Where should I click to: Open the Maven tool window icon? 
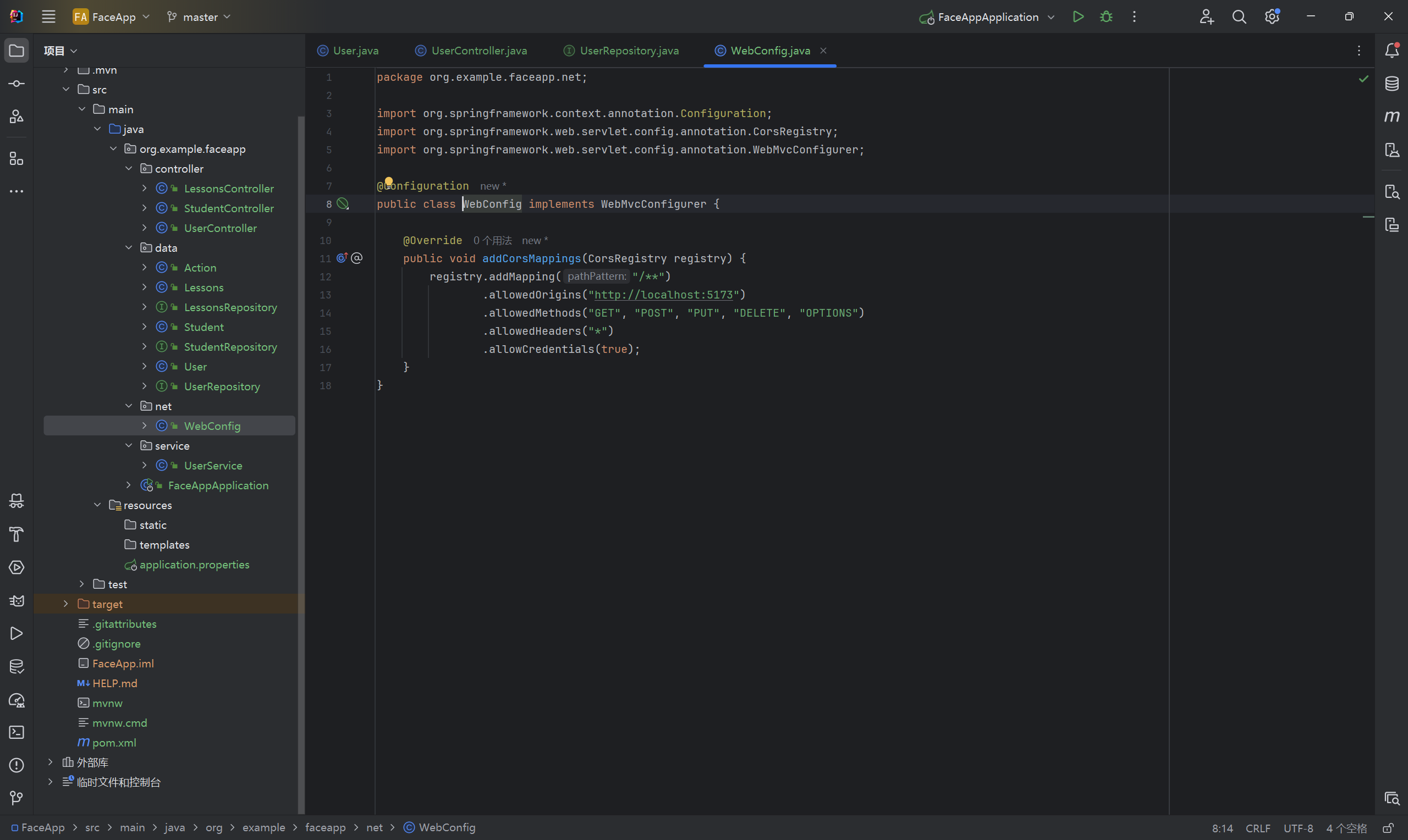click(x=1391, y=117)
